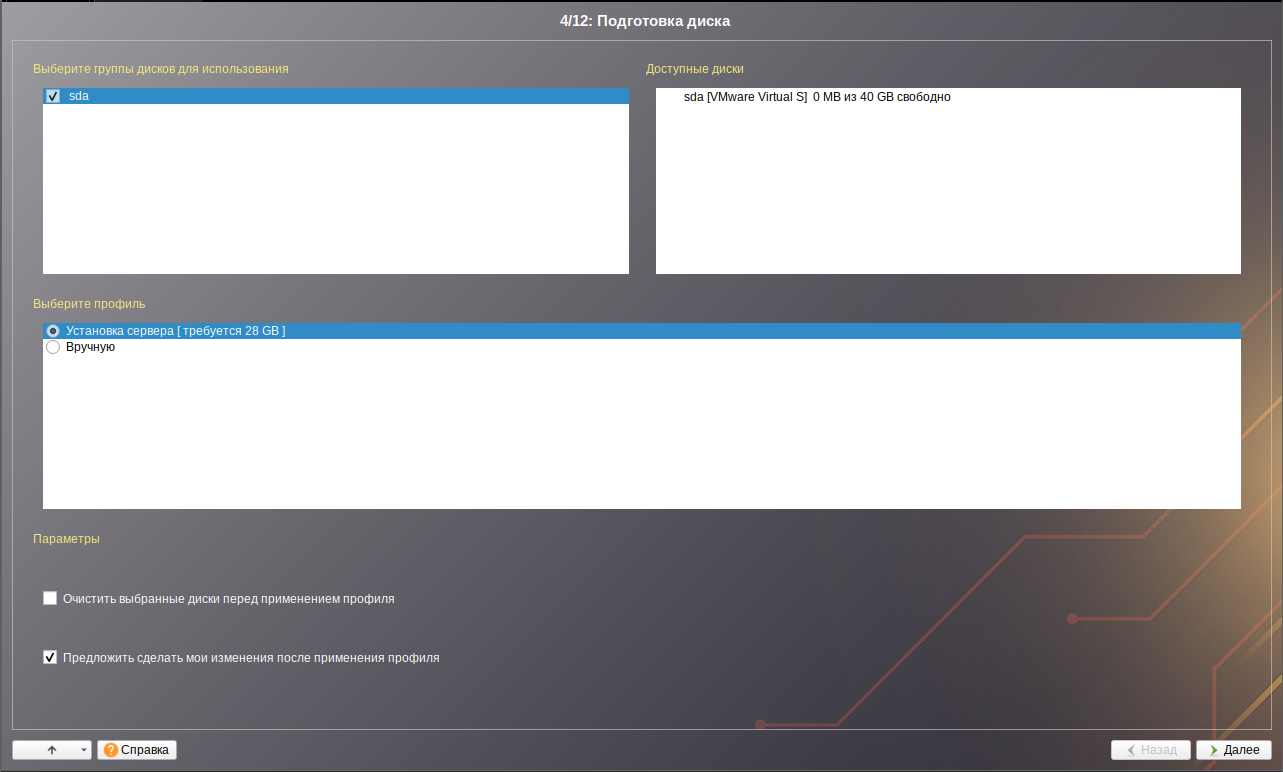The image size is (1283, 772).
Task: Uncheck the sda disk group checkbox
Action: coord(53,96)
